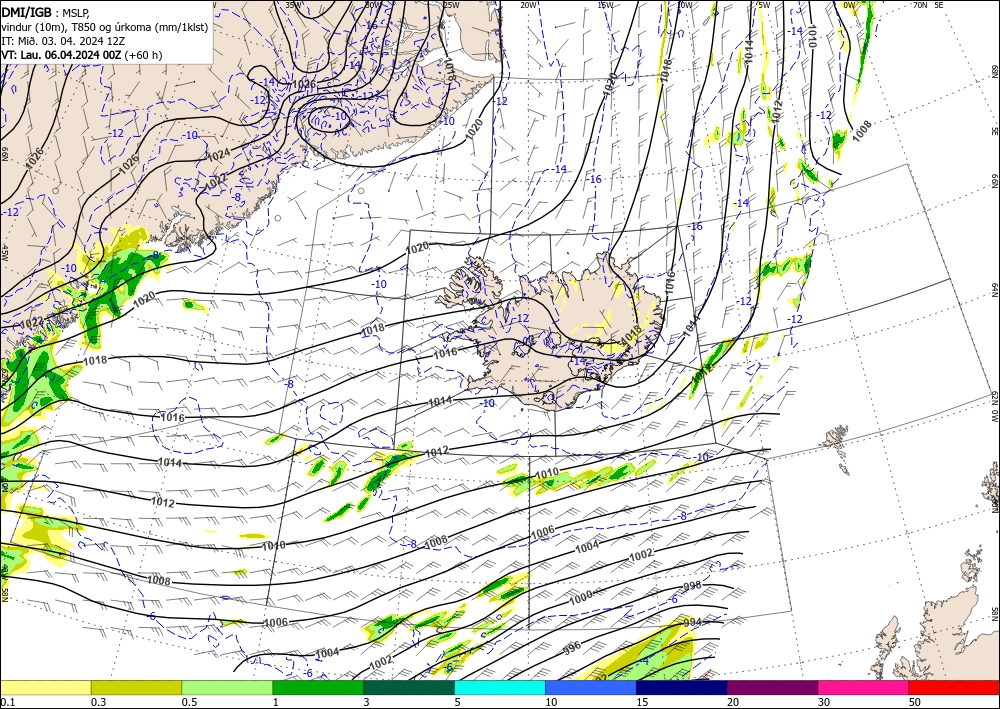
Task: Select the light green 0.5 legend swatch
Action: (227, 687)
